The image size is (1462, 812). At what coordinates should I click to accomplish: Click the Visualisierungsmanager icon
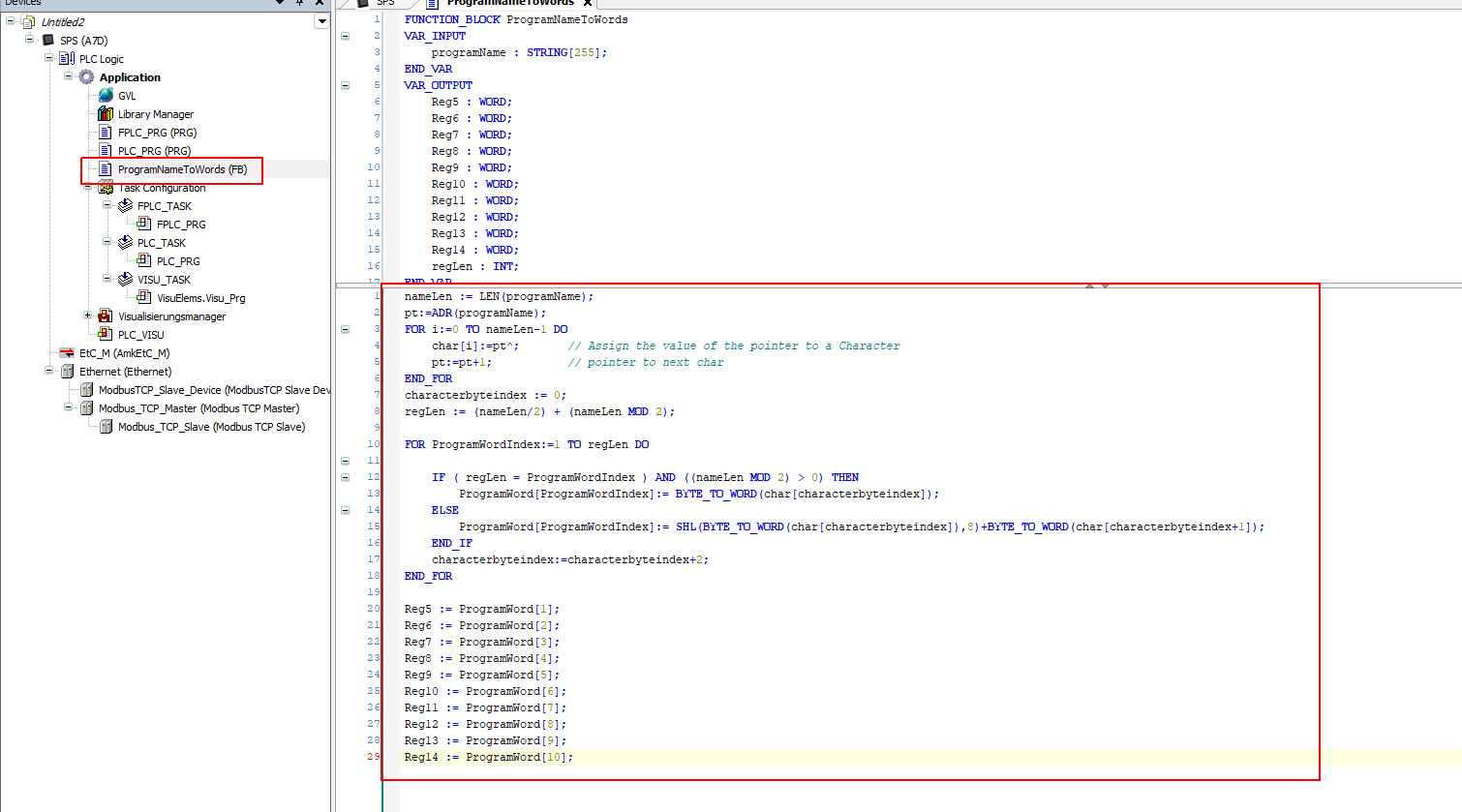[x=106, y=316]
